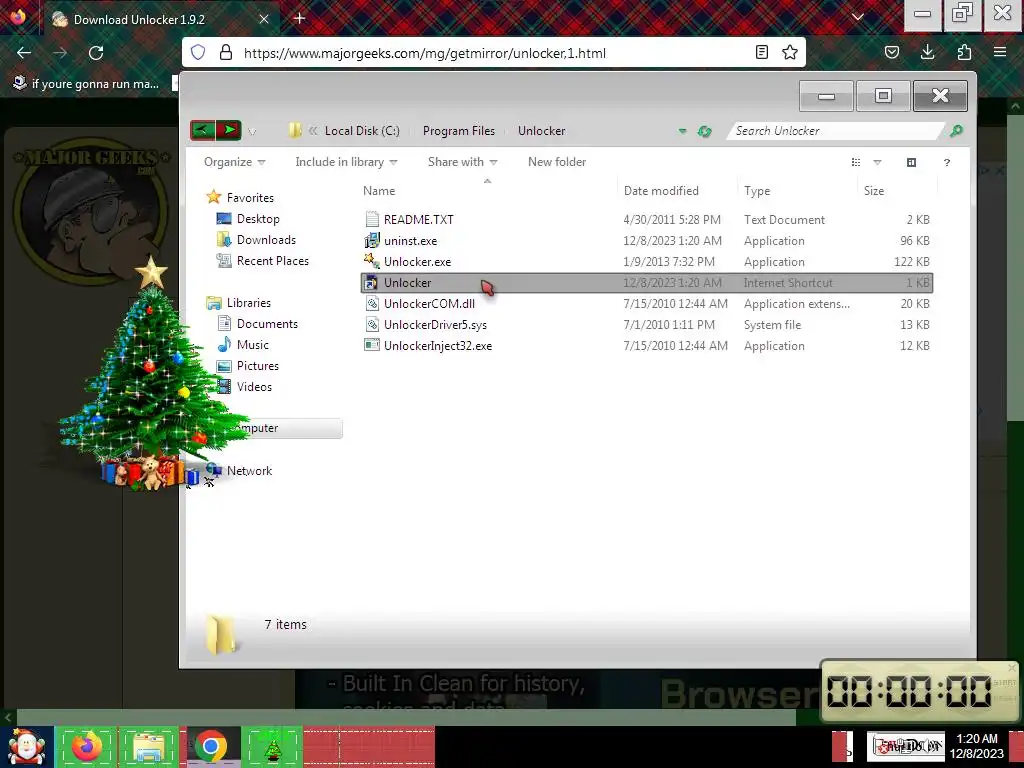The width and height of the screenshot is (1024, 768).
Task: Open recent locations dropdown next to navigation arrows
Action: click(x=252, y=132)
